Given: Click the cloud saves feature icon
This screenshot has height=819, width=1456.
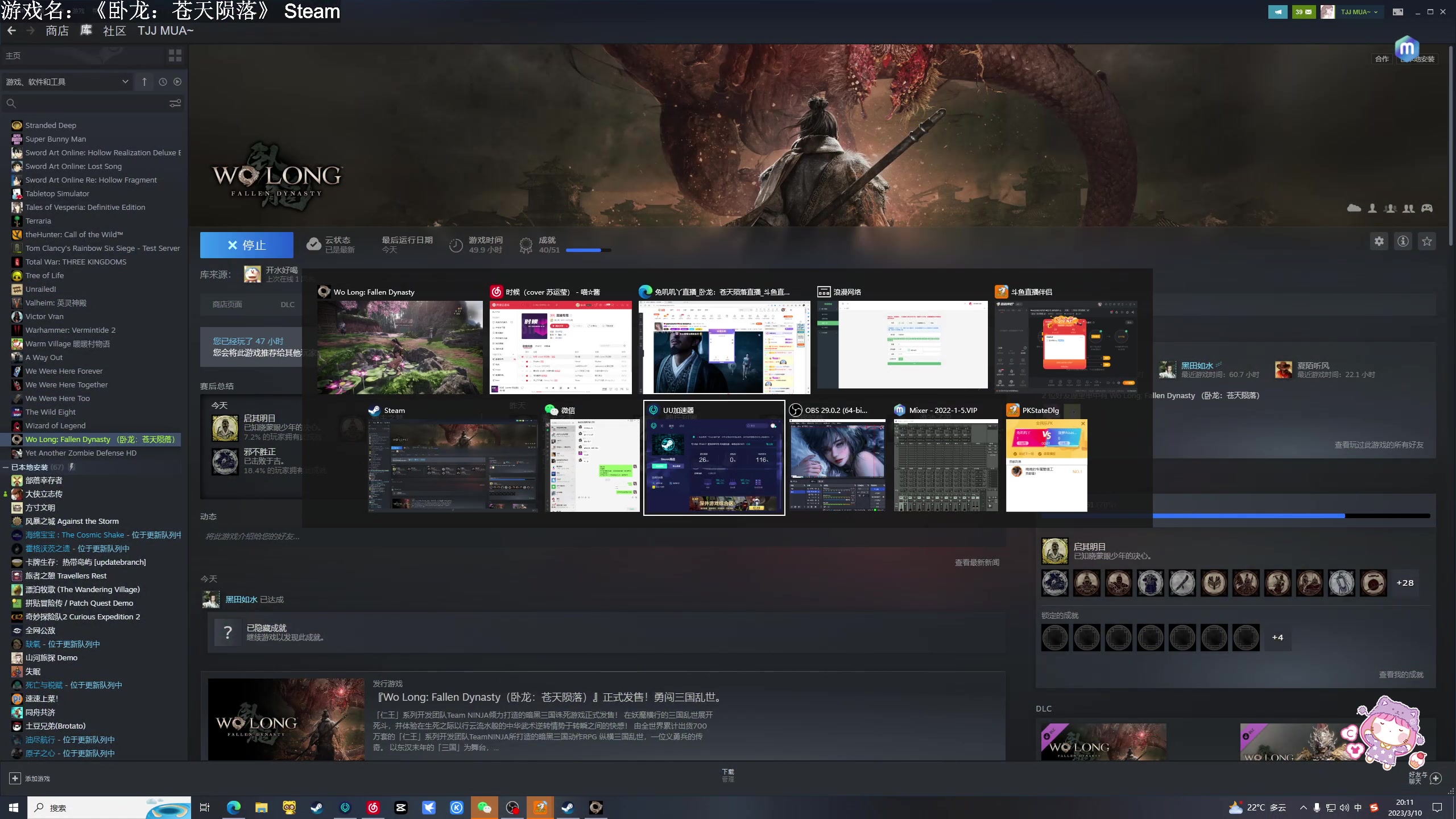Looking at the screenshot, I should point(1354,208).
